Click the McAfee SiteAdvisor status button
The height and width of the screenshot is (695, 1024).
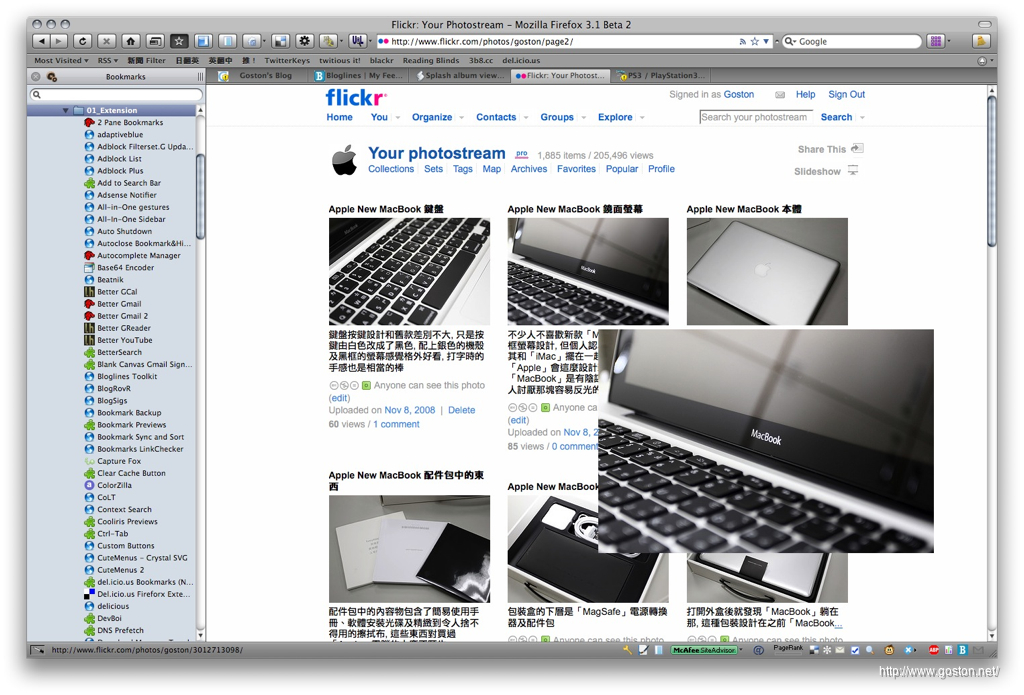pyautogui.click(x=704, y=650)
